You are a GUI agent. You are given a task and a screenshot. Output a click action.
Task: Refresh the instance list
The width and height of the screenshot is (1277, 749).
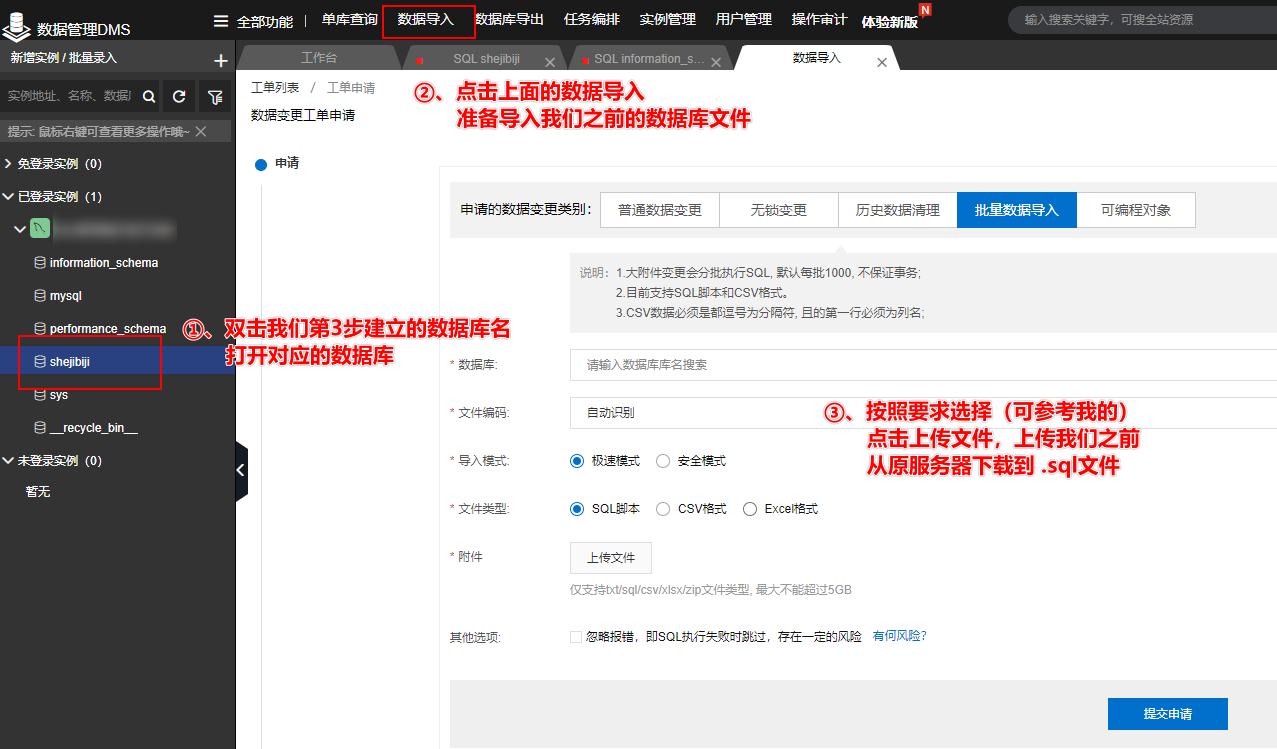pos(179,97)
